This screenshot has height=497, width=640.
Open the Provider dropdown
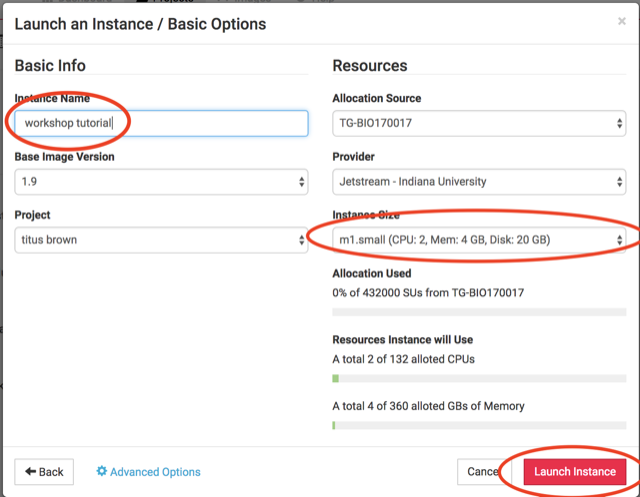(479, 182)
